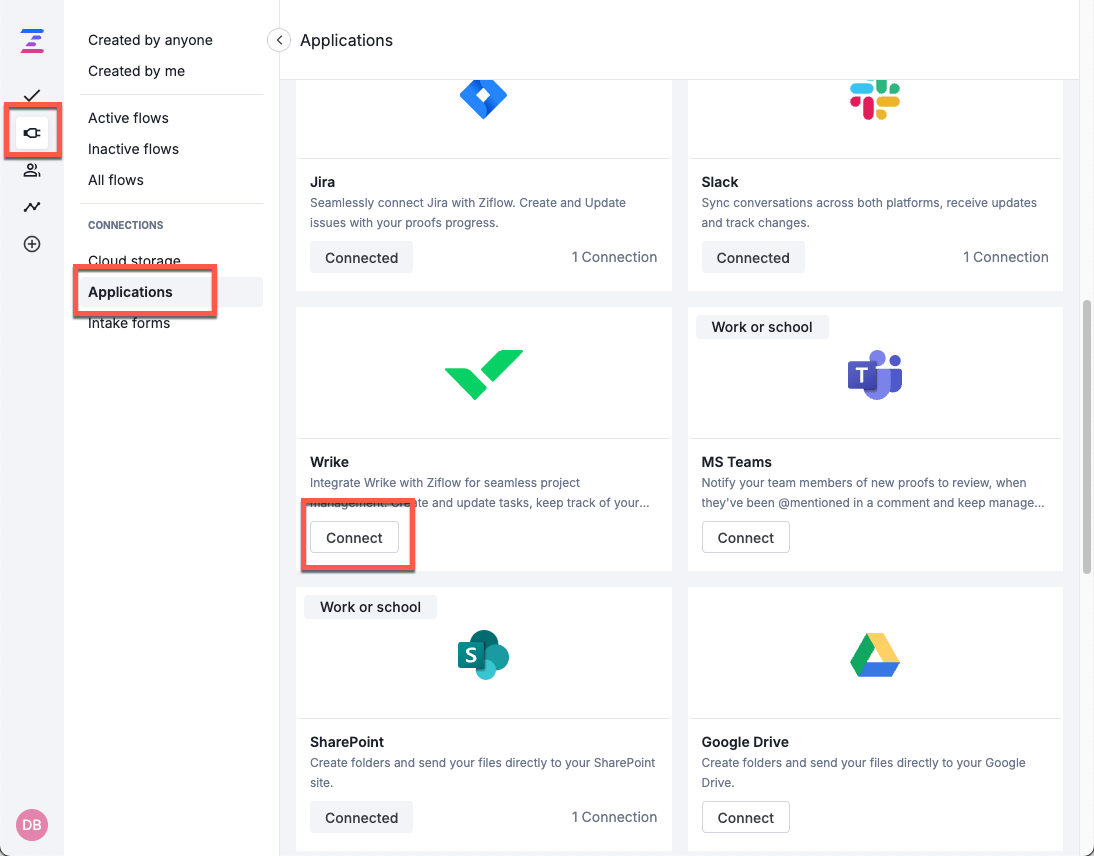Open the analytics trend line icon
Image resolution: width=1094 pixels, height=856 pixels.
tap(32, 207)
